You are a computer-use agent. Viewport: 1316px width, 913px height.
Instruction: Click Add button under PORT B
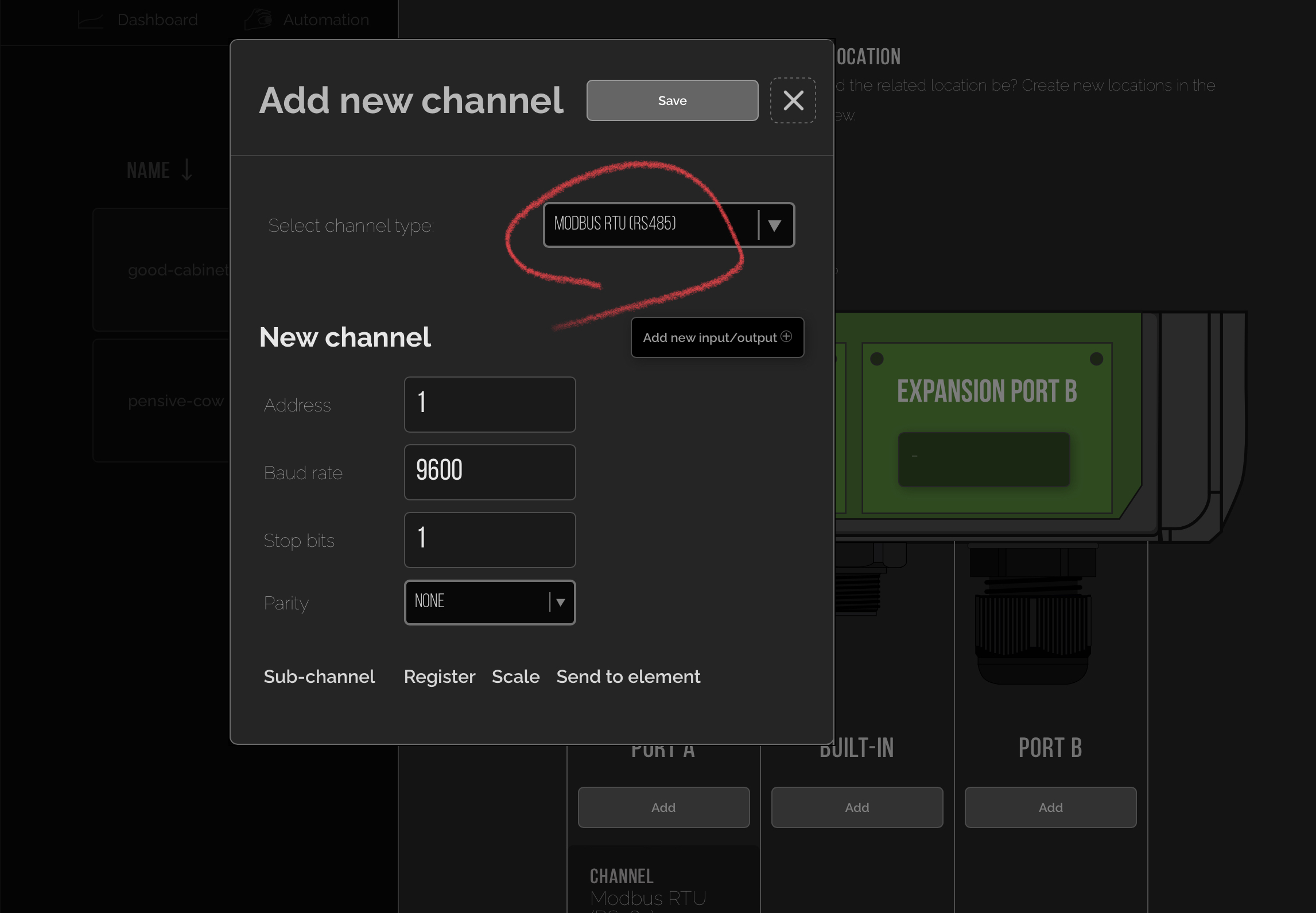[1050, 807]
